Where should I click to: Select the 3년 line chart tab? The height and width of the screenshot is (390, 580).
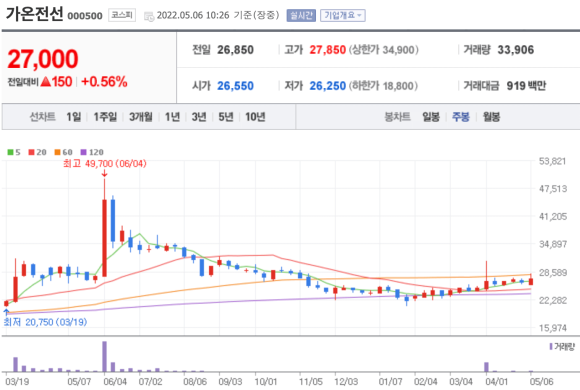pyautogui.click(x=199, y=117)
